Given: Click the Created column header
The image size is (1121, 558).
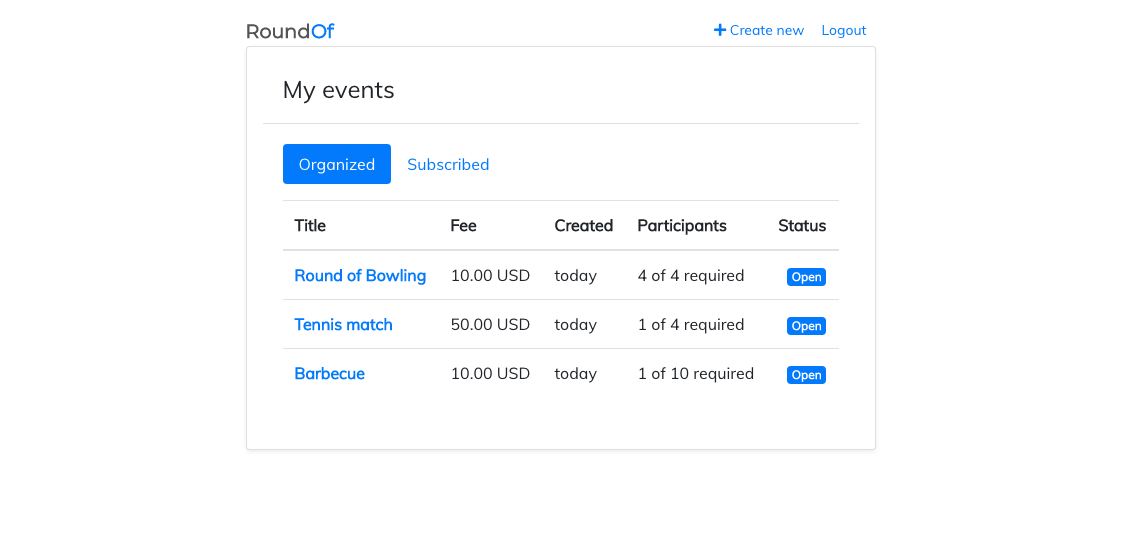Looking at the screenshot, I should coord(583,226).
